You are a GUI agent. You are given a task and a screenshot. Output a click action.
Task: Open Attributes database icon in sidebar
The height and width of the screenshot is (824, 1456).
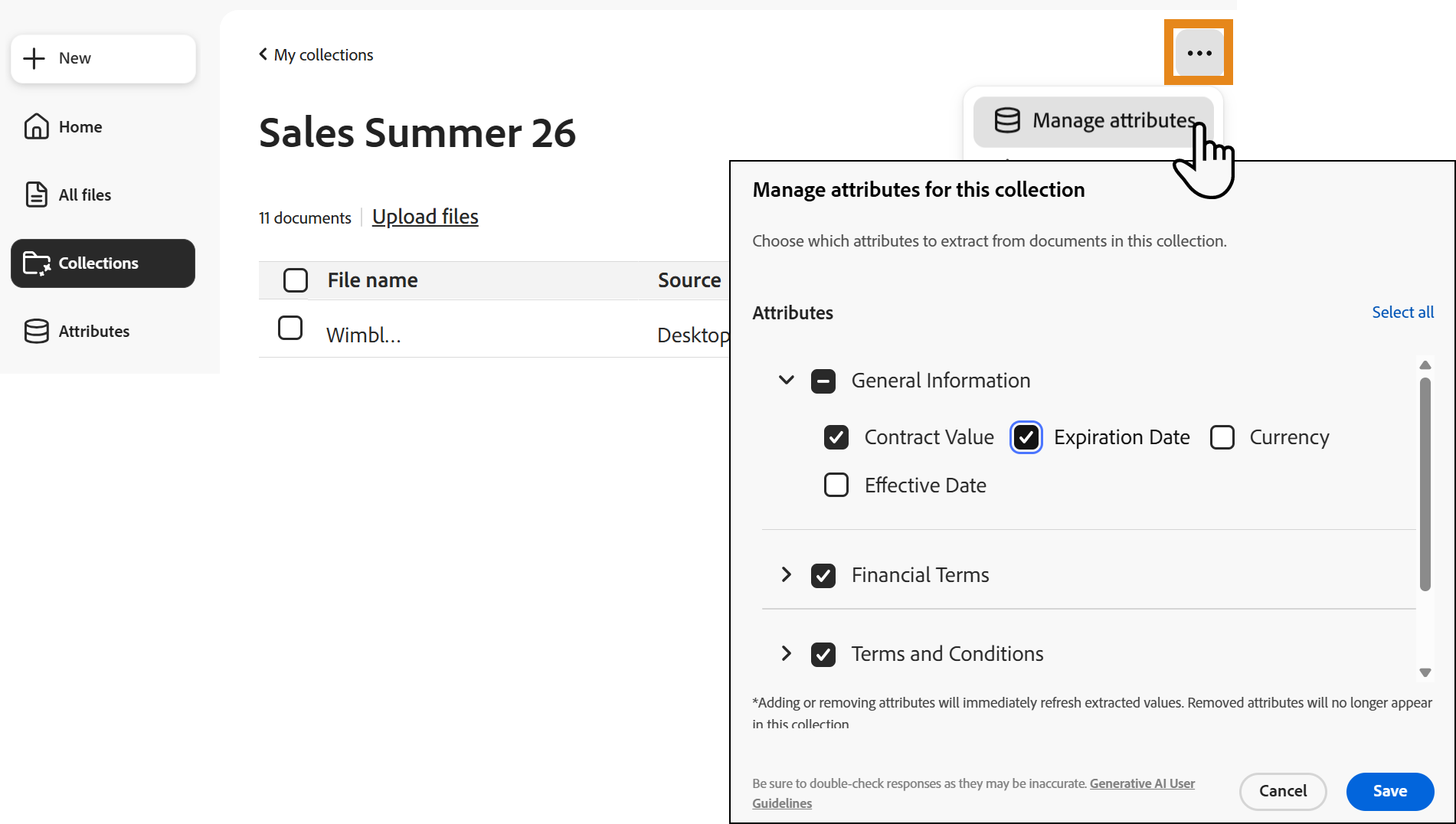tap(36, 331)
